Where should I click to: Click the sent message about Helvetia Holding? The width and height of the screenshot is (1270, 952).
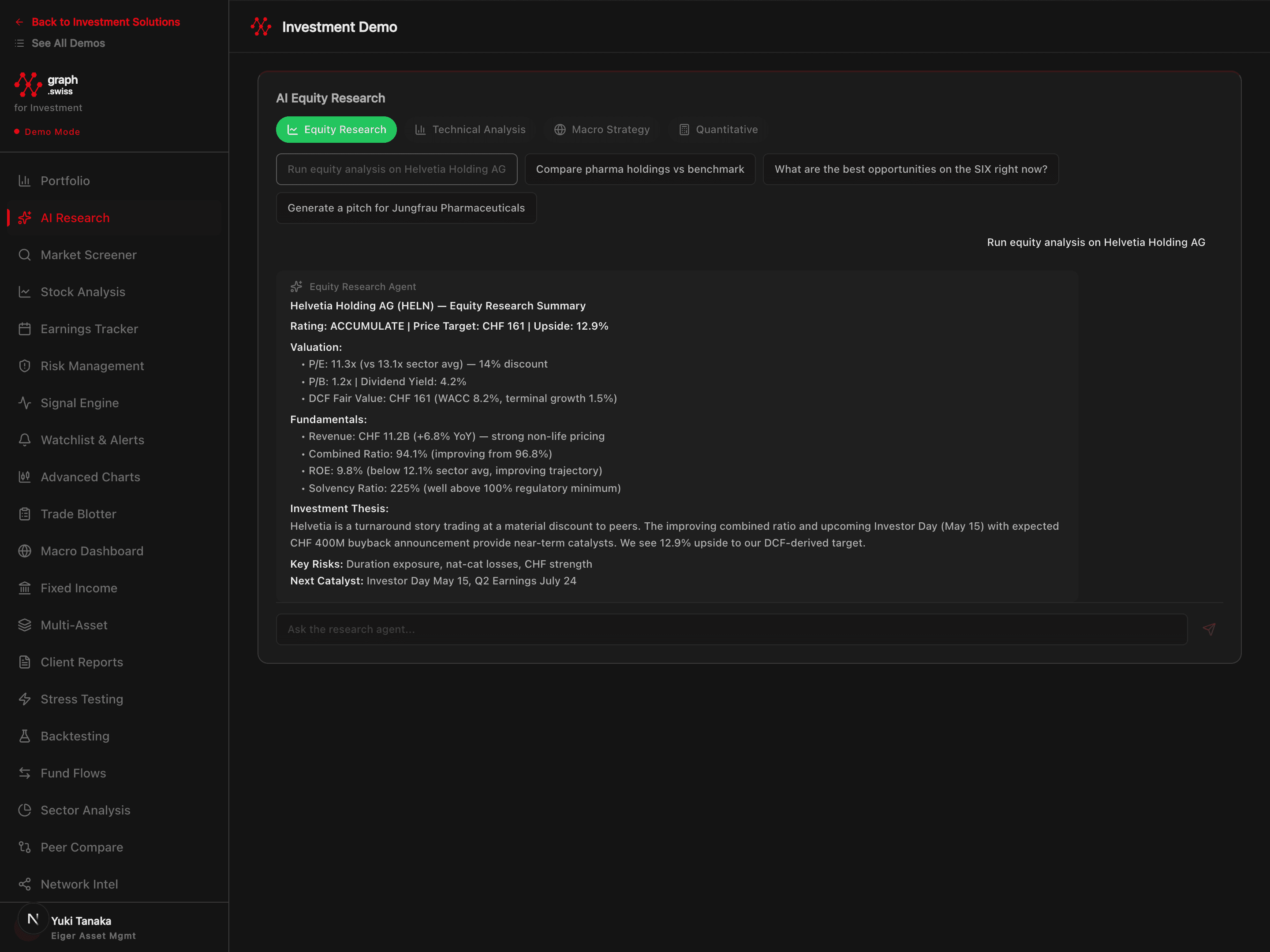[1096, 242]
